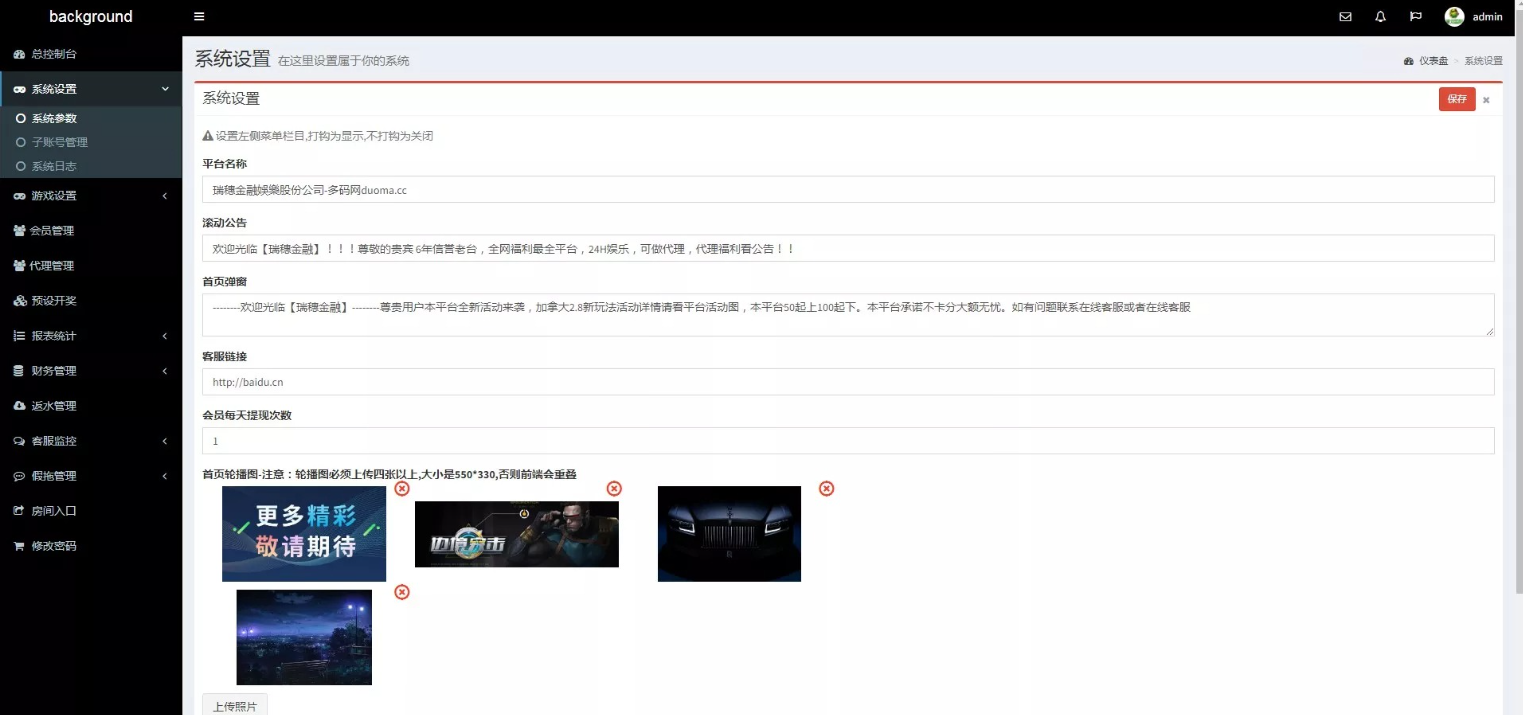
Task: Select the 系统参数 submenu item
Action: click(54, 118)
